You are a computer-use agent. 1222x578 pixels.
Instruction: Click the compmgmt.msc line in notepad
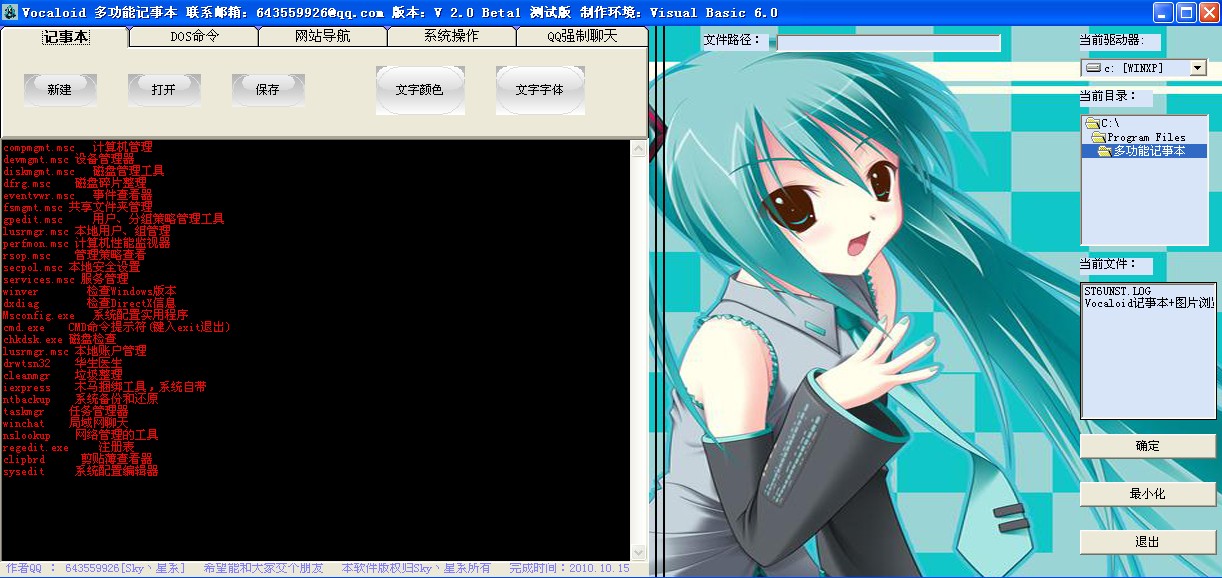(78, 147)
